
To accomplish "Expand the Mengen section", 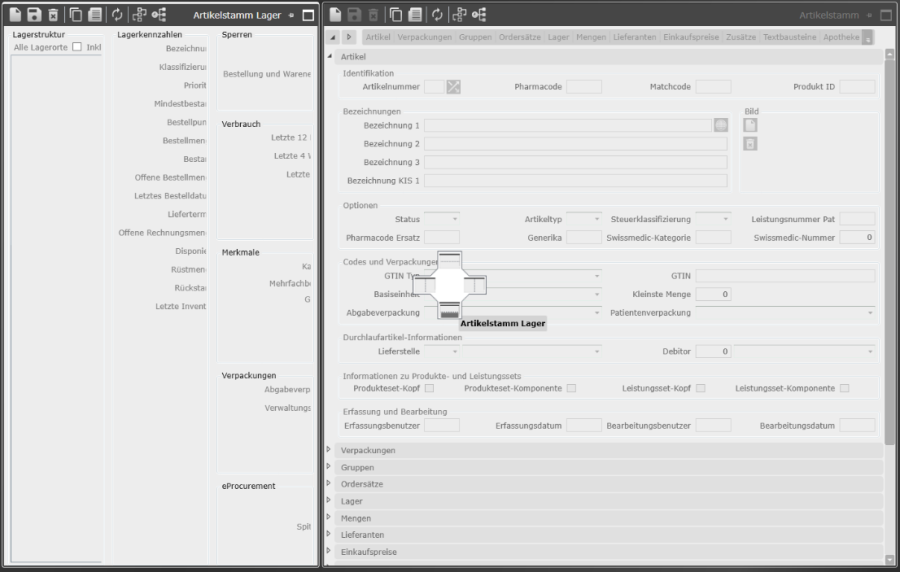I will tap(329, 517).
